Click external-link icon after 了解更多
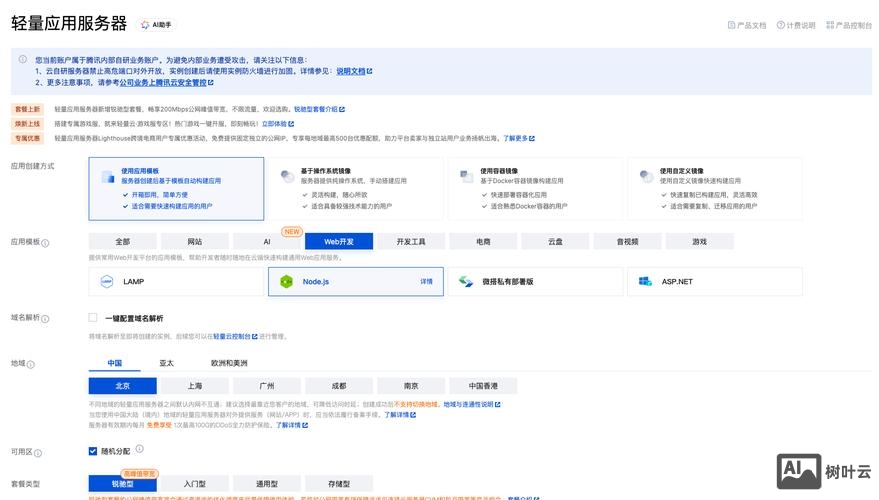This screenshot has height=500, width=879. [532, 138]
